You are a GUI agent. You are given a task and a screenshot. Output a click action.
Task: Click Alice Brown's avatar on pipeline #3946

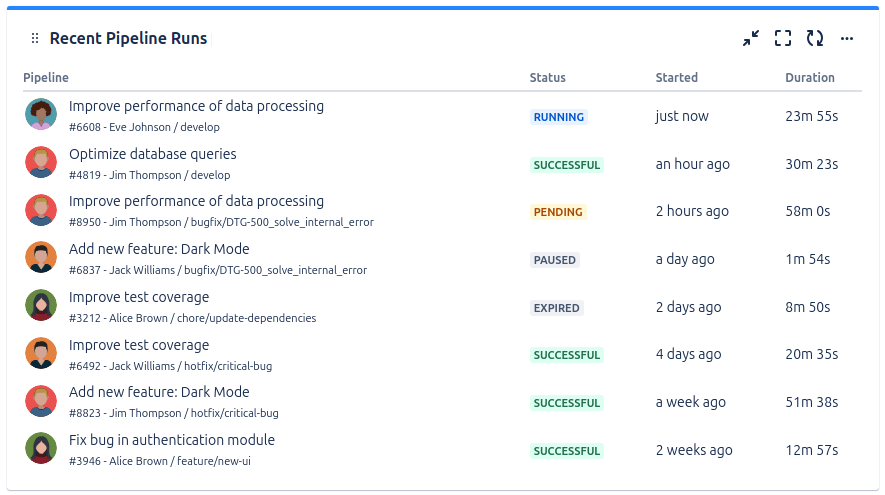[41, 449]
